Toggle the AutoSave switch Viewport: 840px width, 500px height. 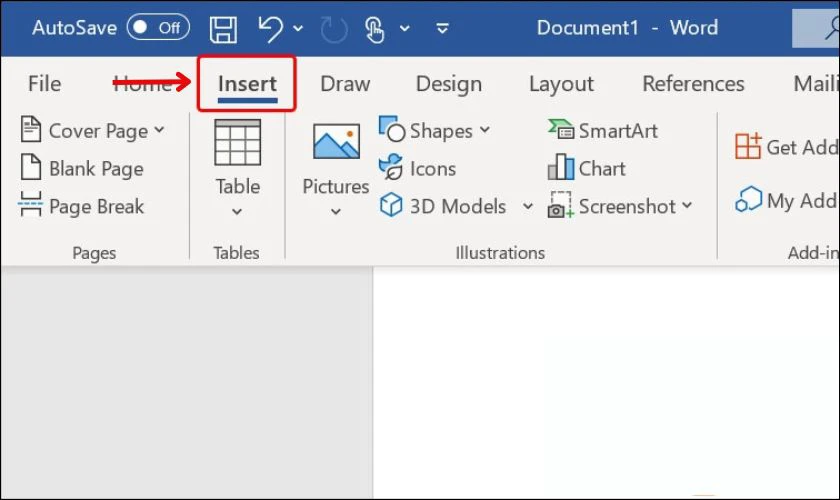[158, 27]
